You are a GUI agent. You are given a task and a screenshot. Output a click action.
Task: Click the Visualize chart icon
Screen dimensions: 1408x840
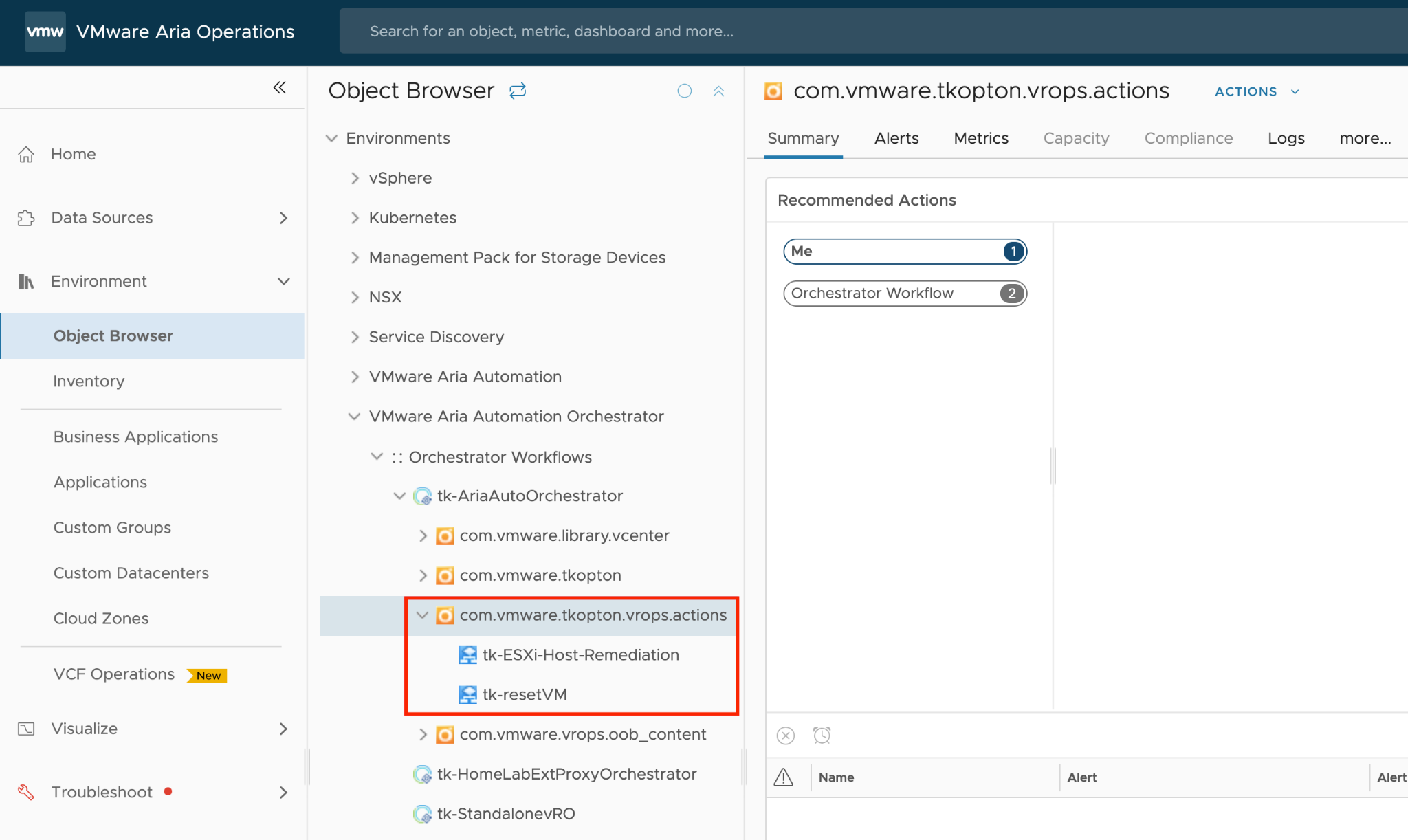point(26,729)
